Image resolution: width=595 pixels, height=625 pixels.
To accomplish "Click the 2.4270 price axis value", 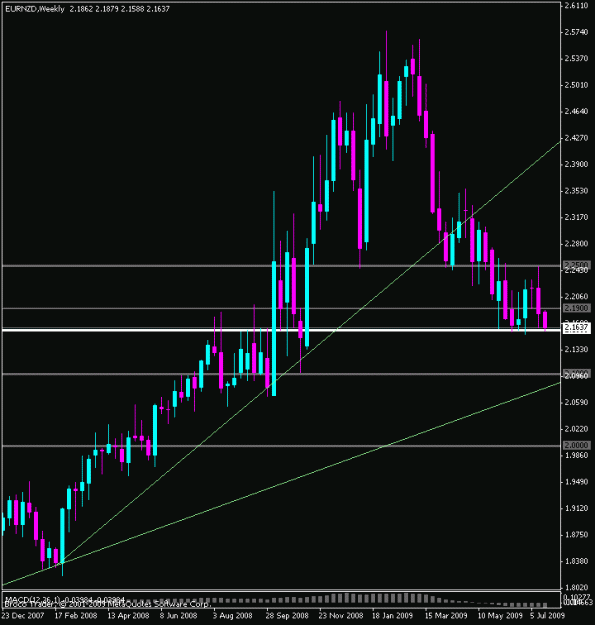I will pyautogui.click(x=576, y=138).
